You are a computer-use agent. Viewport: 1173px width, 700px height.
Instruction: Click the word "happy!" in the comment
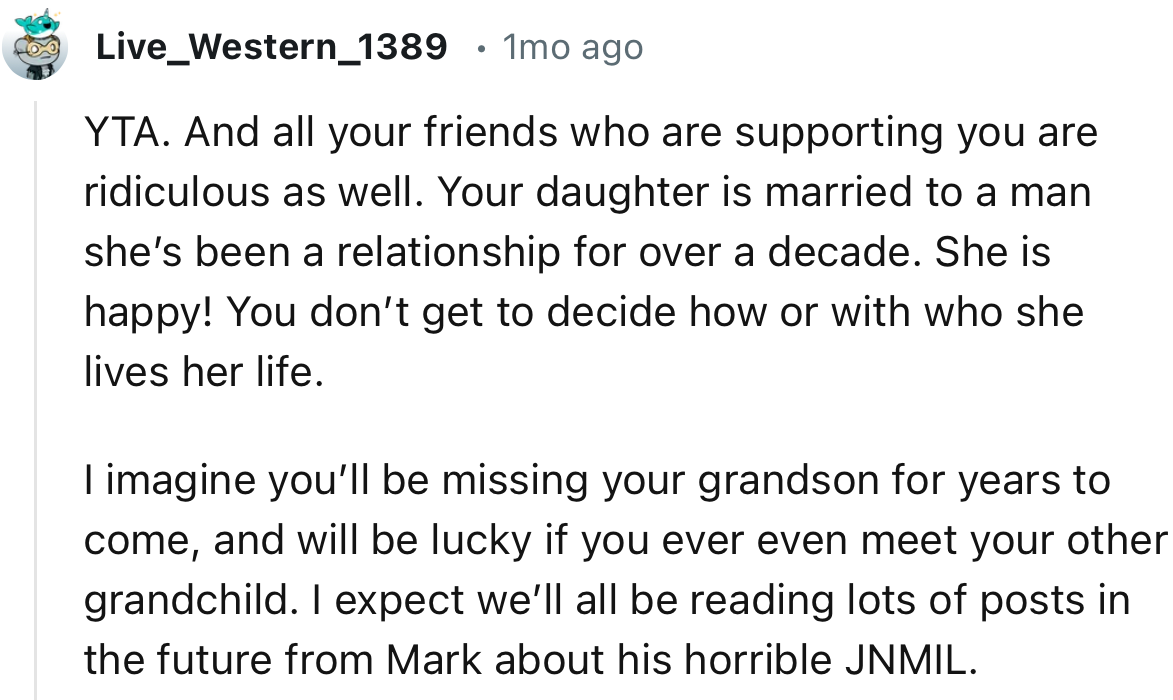pyautogui.click(x=147, y=313)
